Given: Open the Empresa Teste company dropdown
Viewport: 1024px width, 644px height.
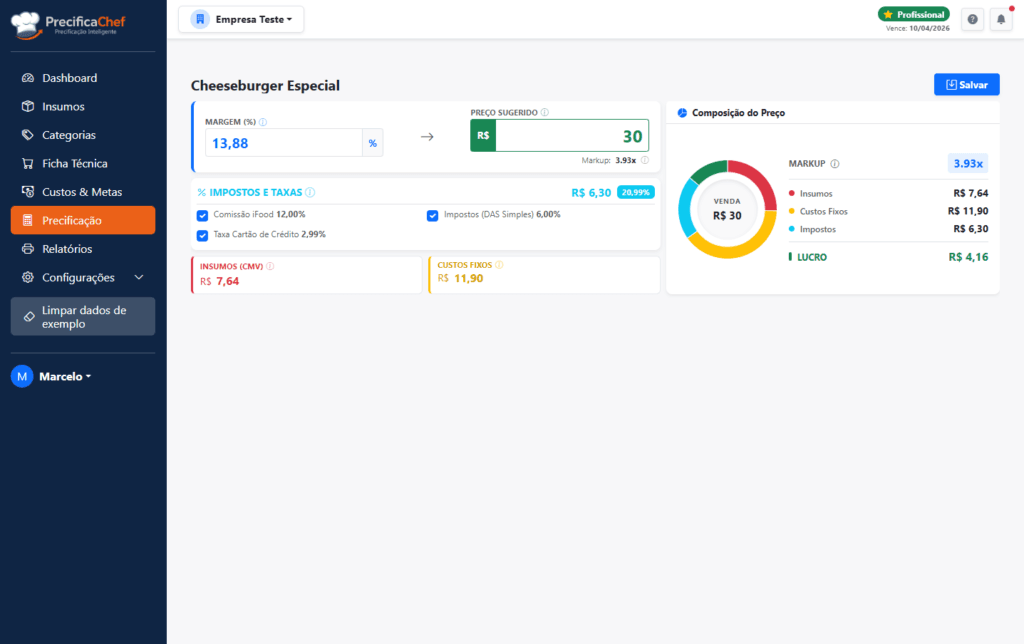Looking at the screenshot, I should coord(241,20).
